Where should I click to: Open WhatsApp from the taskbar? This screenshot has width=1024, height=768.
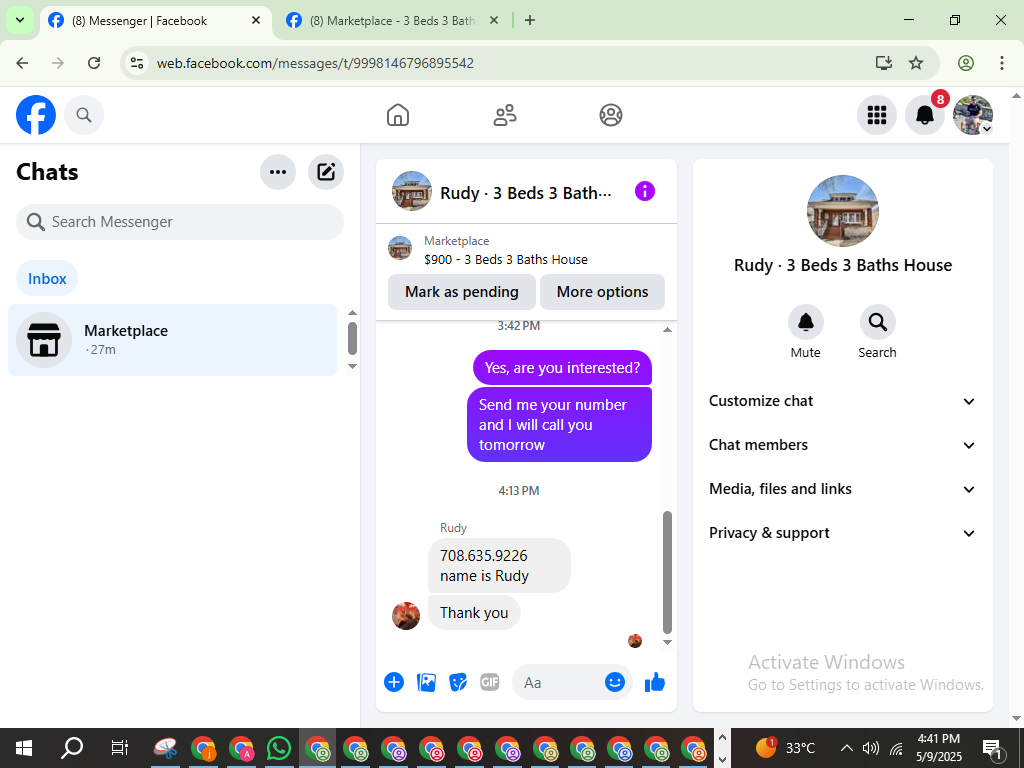tap(279, 748)
